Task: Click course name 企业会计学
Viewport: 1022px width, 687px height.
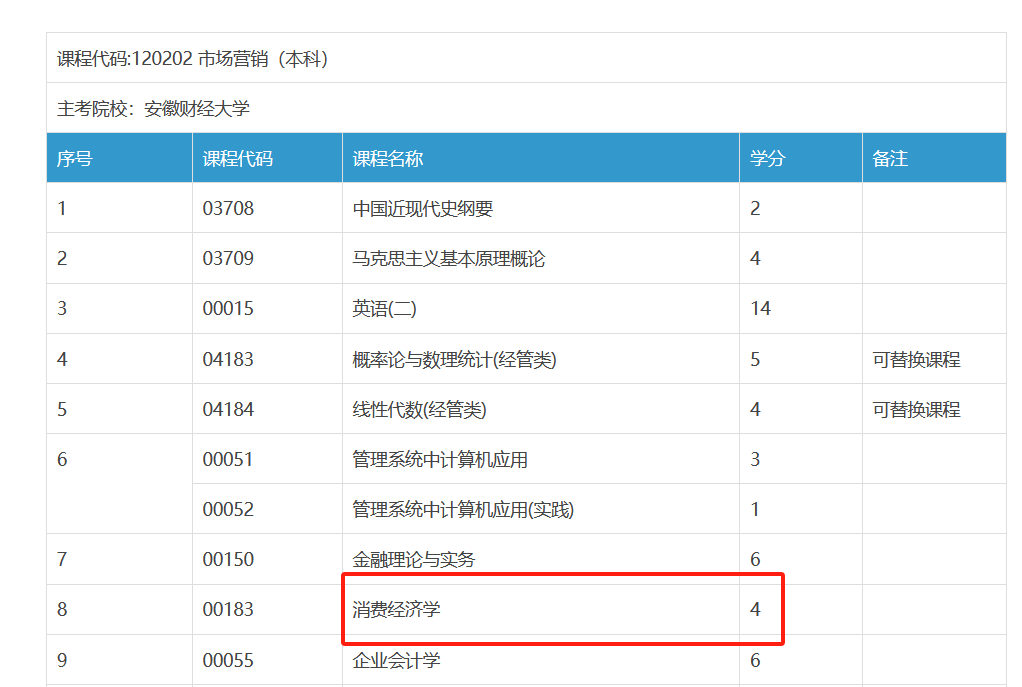Action: click(x=396, y=660)
